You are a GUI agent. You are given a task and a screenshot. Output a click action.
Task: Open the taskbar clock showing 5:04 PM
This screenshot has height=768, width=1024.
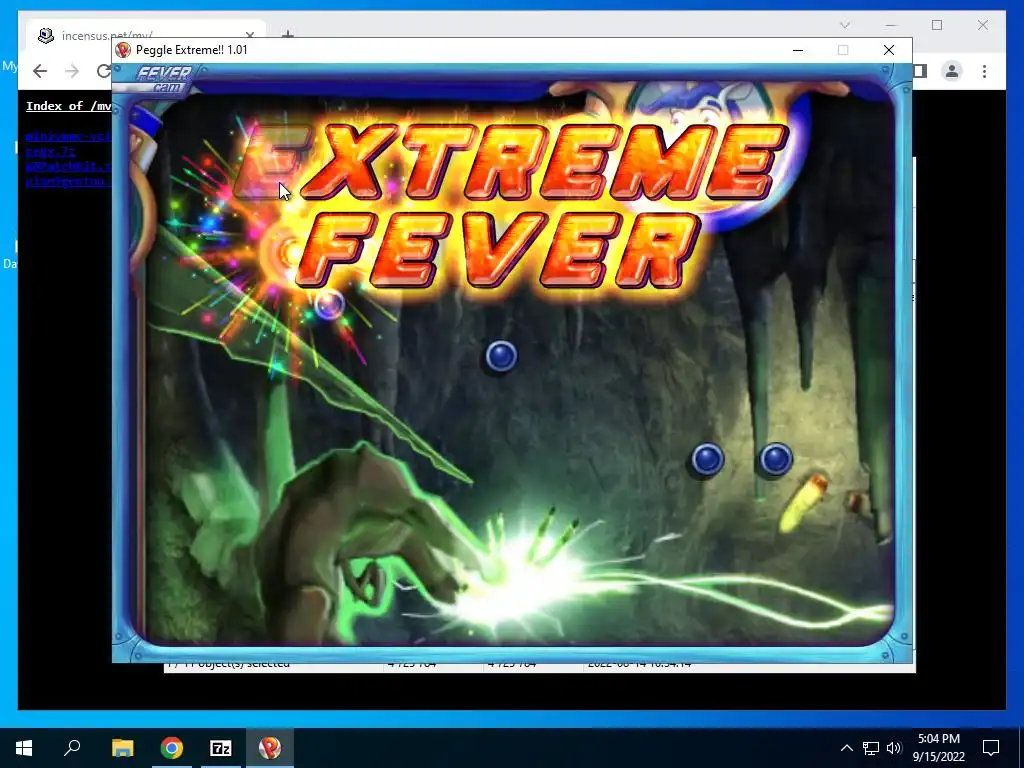click(x=938, y=748)
